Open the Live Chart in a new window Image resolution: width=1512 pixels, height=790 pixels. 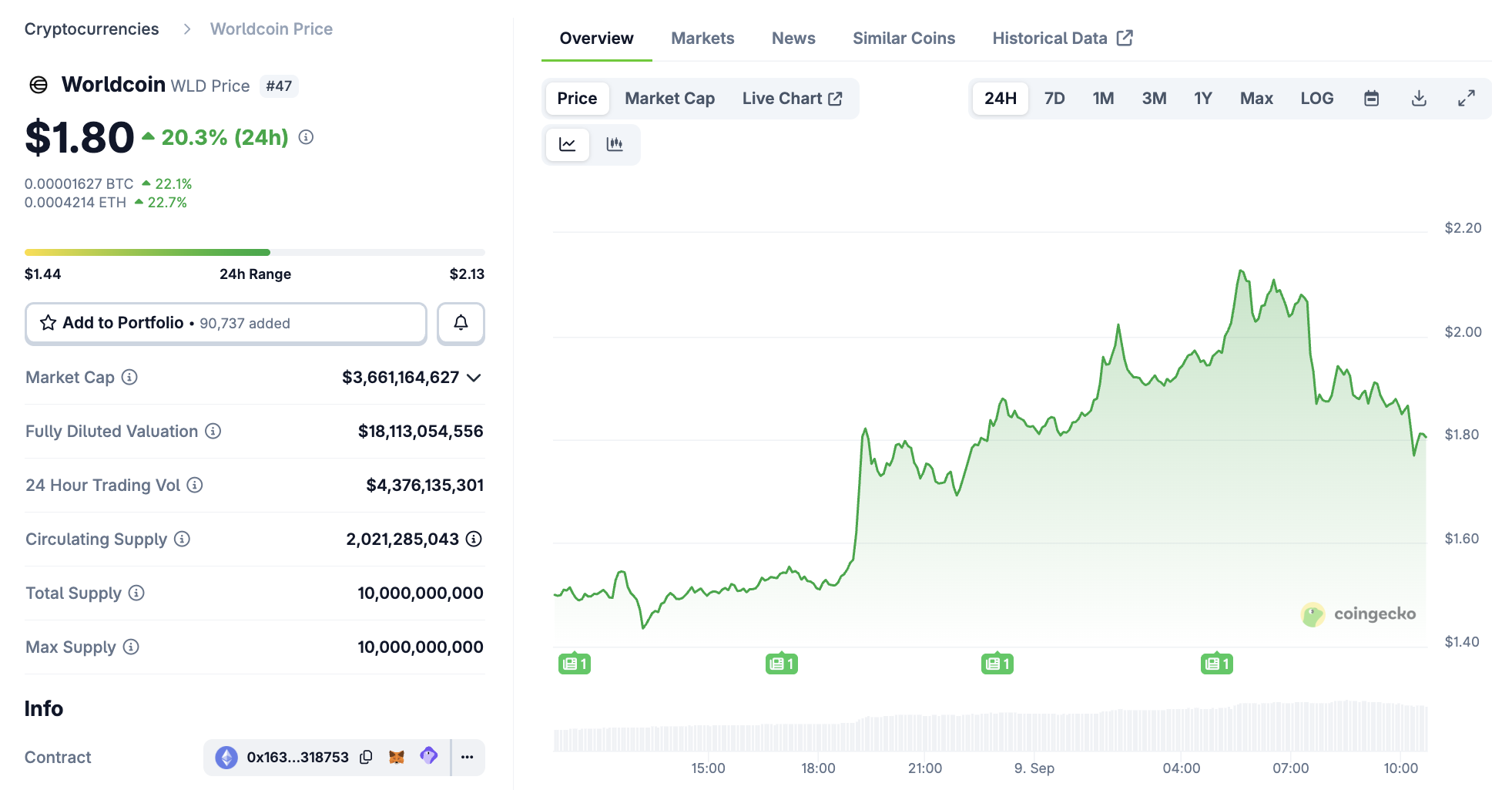793,98
